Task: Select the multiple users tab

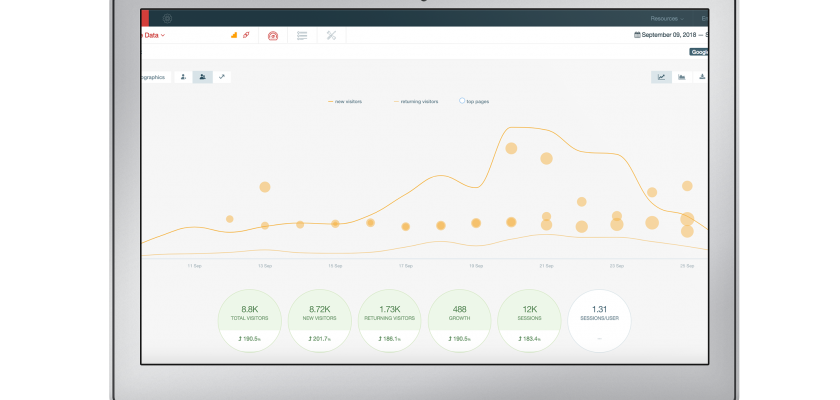Action: [202, 76]
